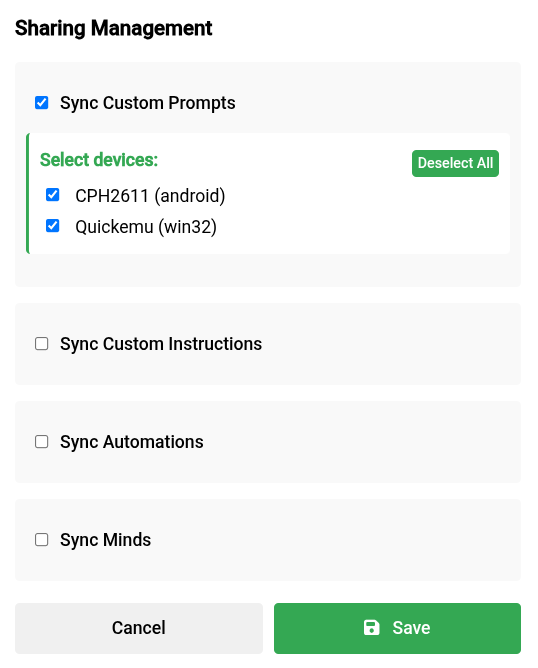Uncheck the Sync Custom Prompts checkbox
The image size is (538, 668).
click(41, 103)
